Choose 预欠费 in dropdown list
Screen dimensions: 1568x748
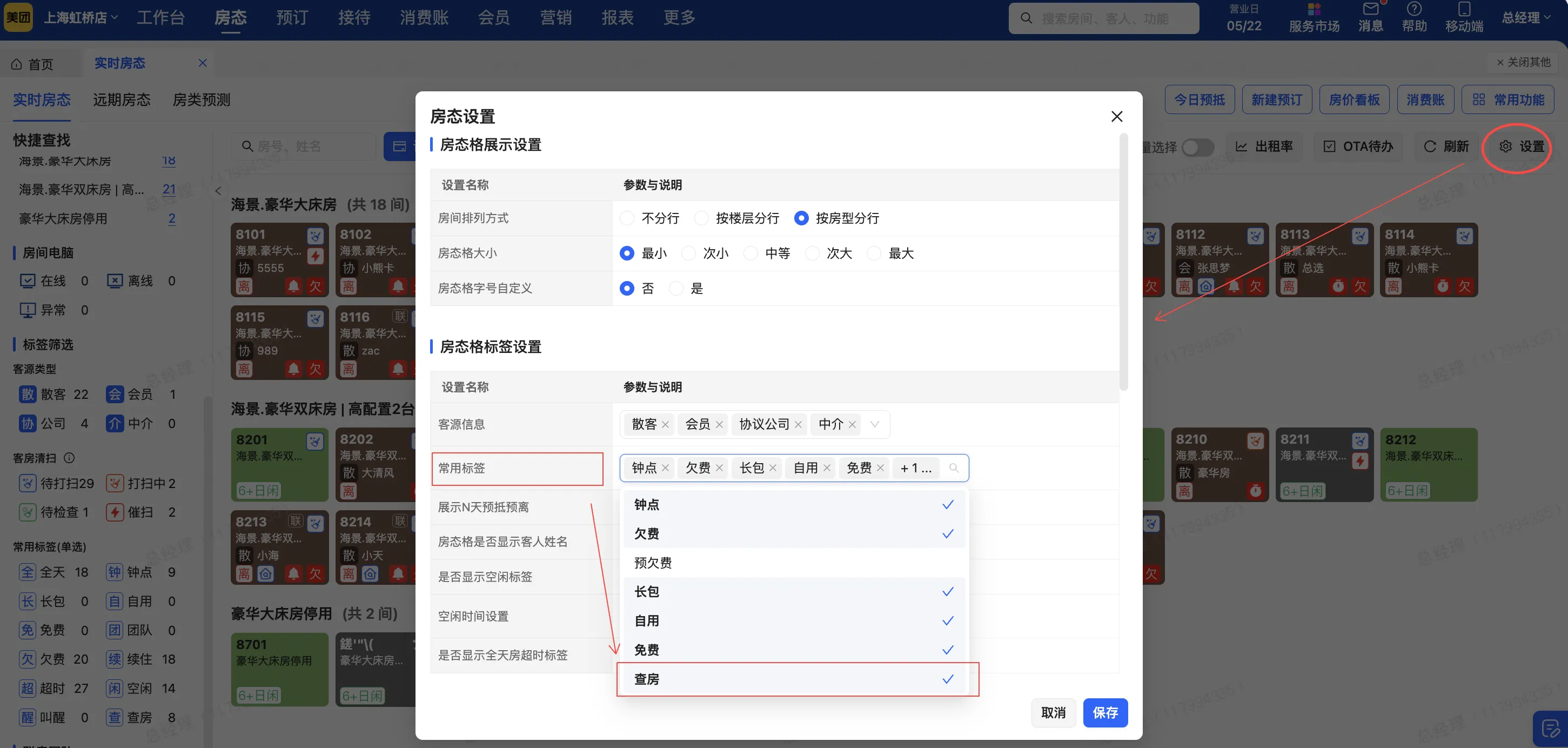[x=793, y=563]
